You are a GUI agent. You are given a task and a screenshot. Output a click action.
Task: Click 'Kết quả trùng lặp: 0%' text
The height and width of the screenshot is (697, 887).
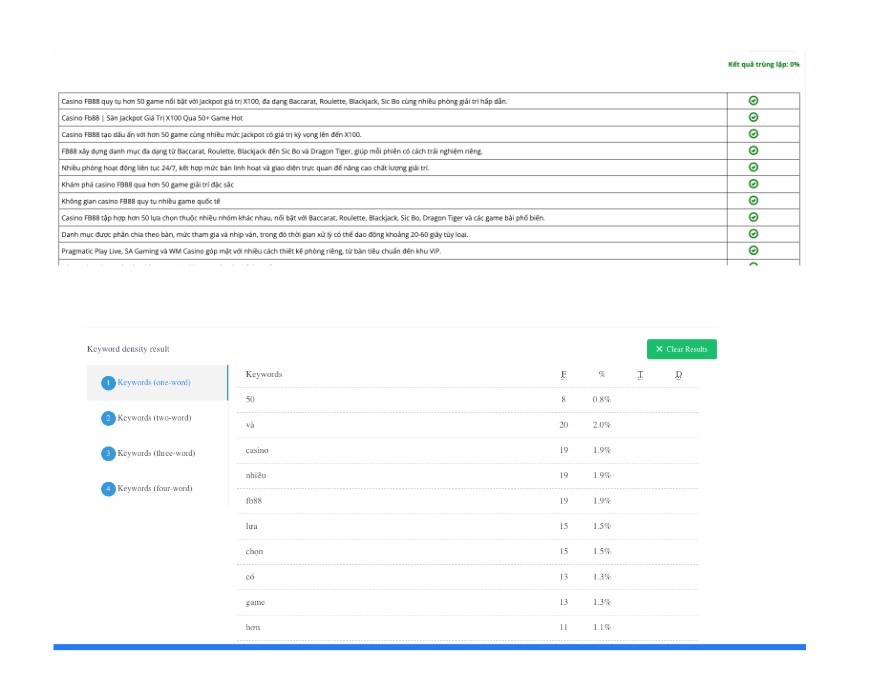point(764,64)
